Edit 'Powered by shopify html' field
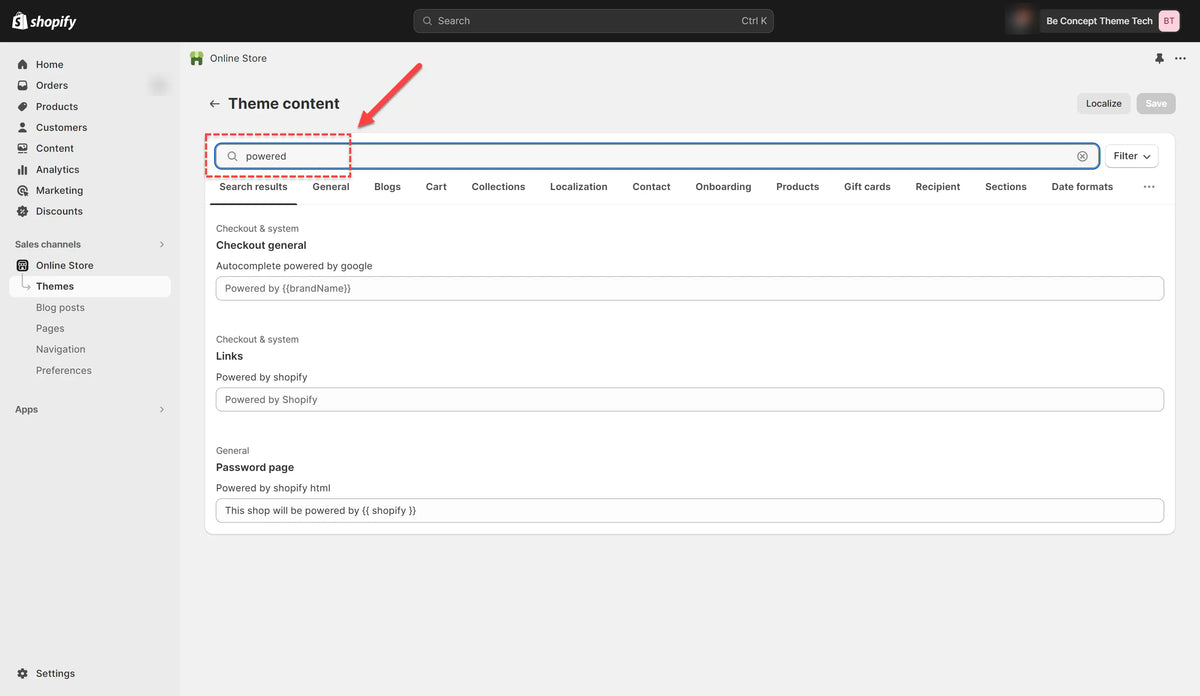1200x696 pixels. pos(690,510)
